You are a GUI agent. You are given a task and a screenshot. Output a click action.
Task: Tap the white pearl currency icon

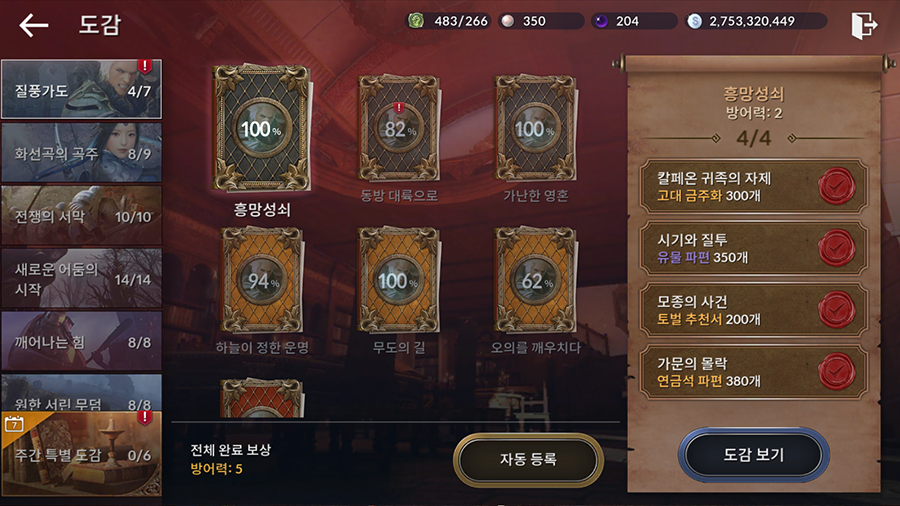pyautogui.click(x=507, y=21)
